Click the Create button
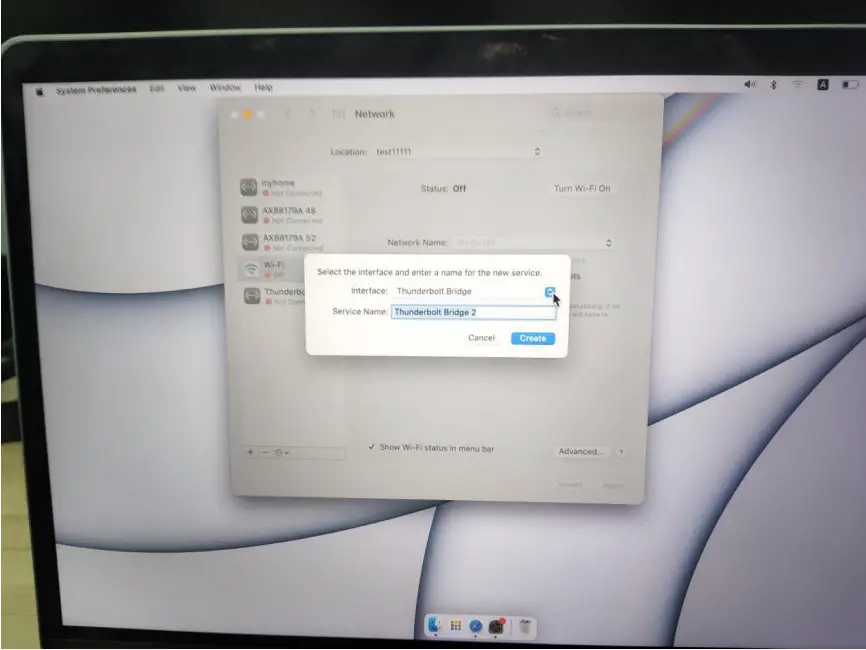 click(532, 339)
